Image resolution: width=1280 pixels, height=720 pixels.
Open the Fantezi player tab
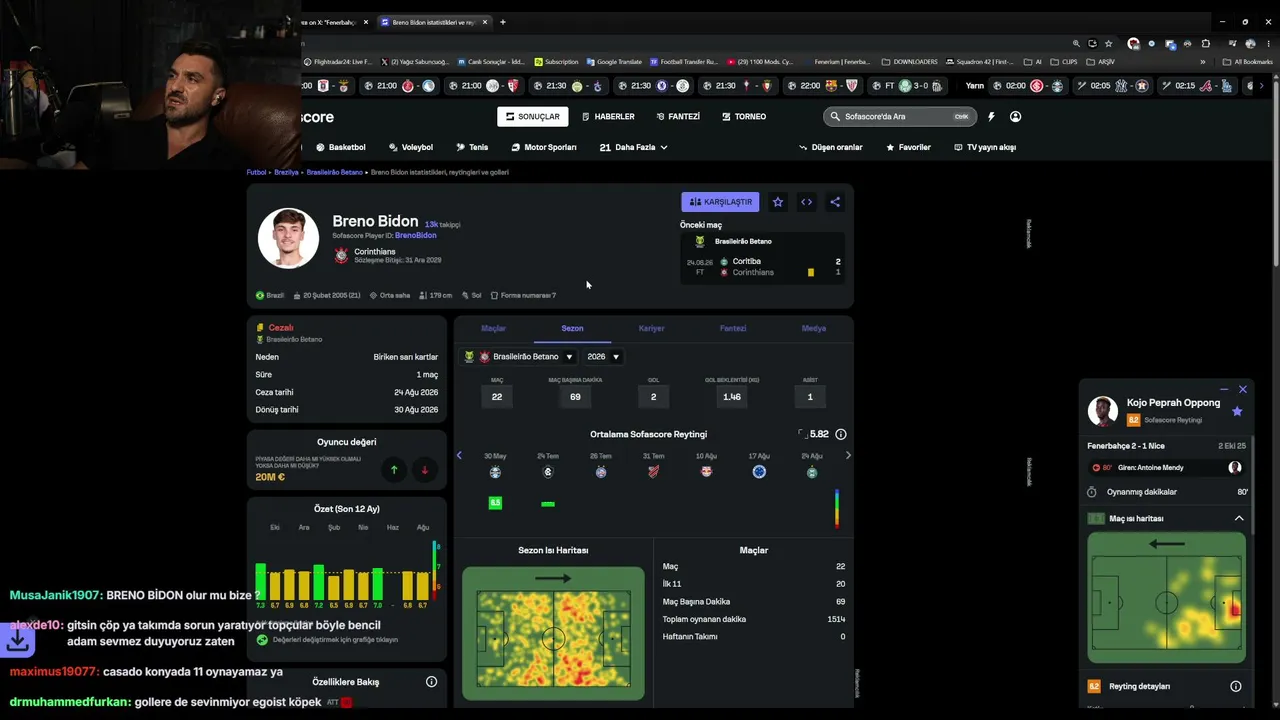(733, 328)
